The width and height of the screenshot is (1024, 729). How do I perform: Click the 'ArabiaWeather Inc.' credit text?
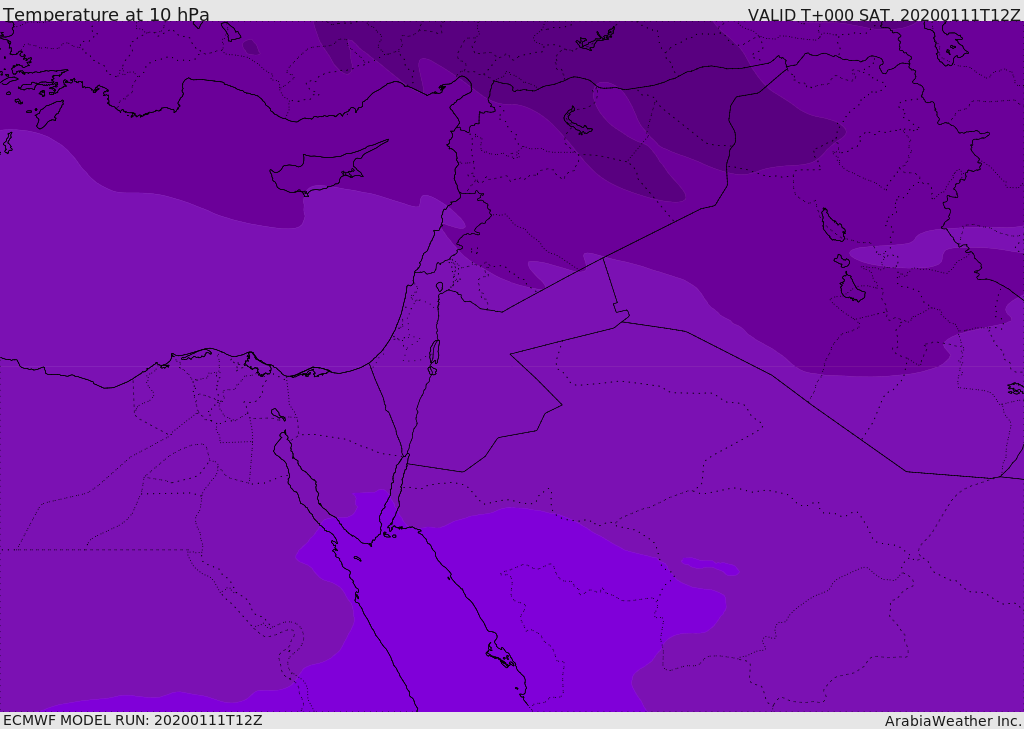click(x=953, y=721)
